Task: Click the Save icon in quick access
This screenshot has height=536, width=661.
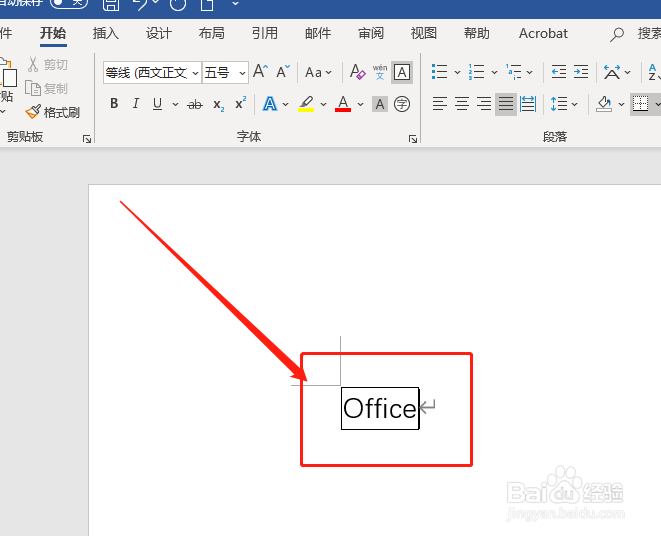Action: [x=111, y=4]
